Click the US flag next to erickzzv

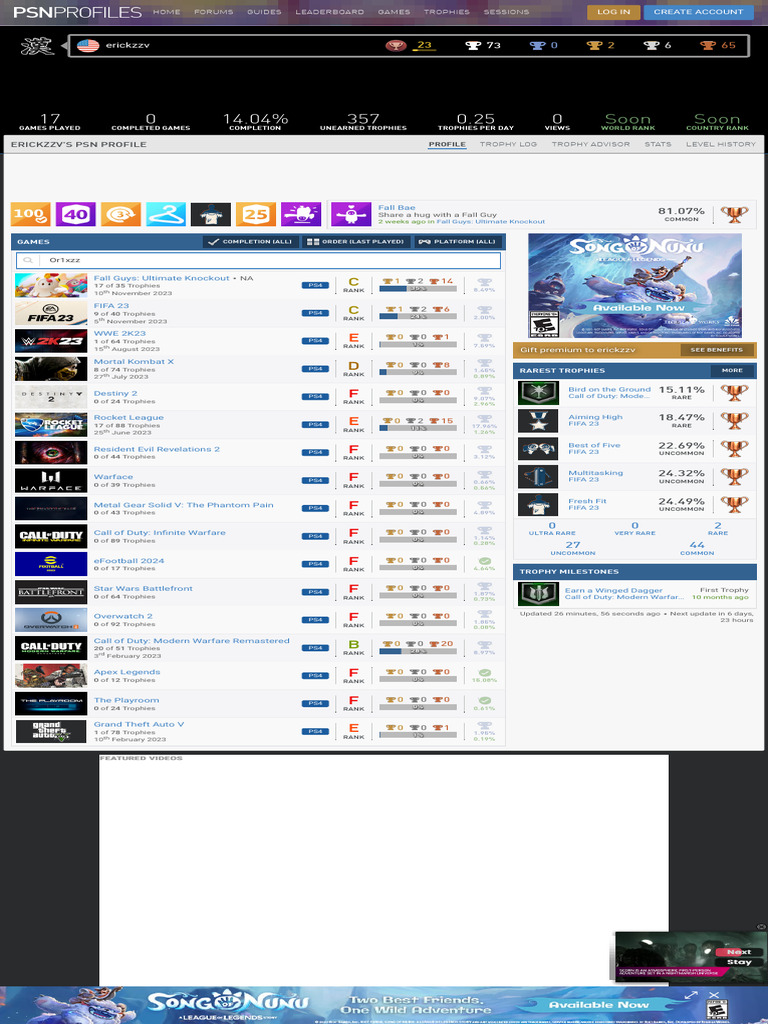pyautogui.click(x=88, y=45)
